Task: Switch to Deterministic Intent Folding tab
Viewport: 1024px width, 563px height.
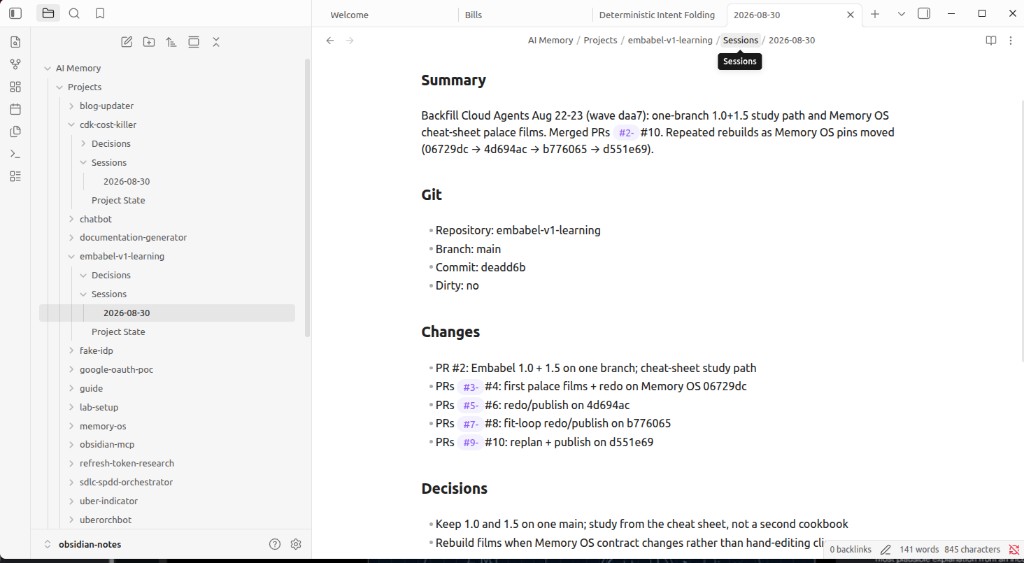Action: tap(657, 14)
